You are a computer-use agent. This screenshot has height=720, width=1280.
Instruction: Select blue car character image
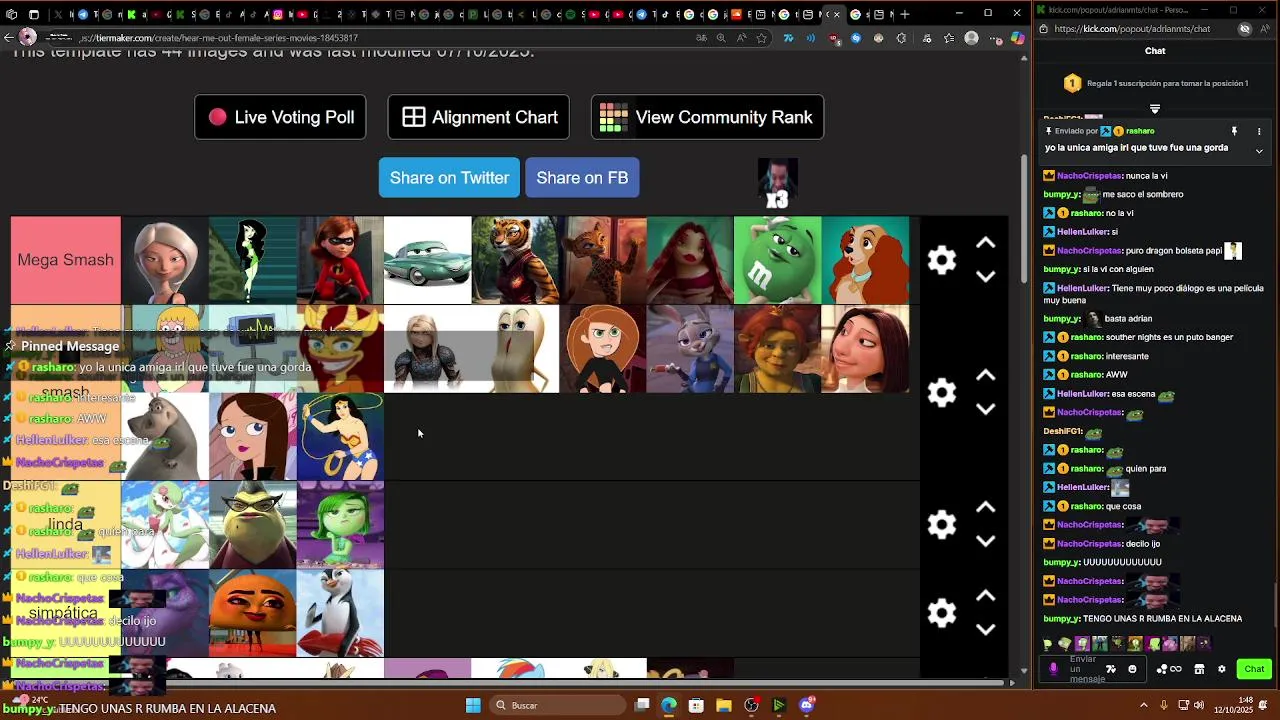click(427, 260)
